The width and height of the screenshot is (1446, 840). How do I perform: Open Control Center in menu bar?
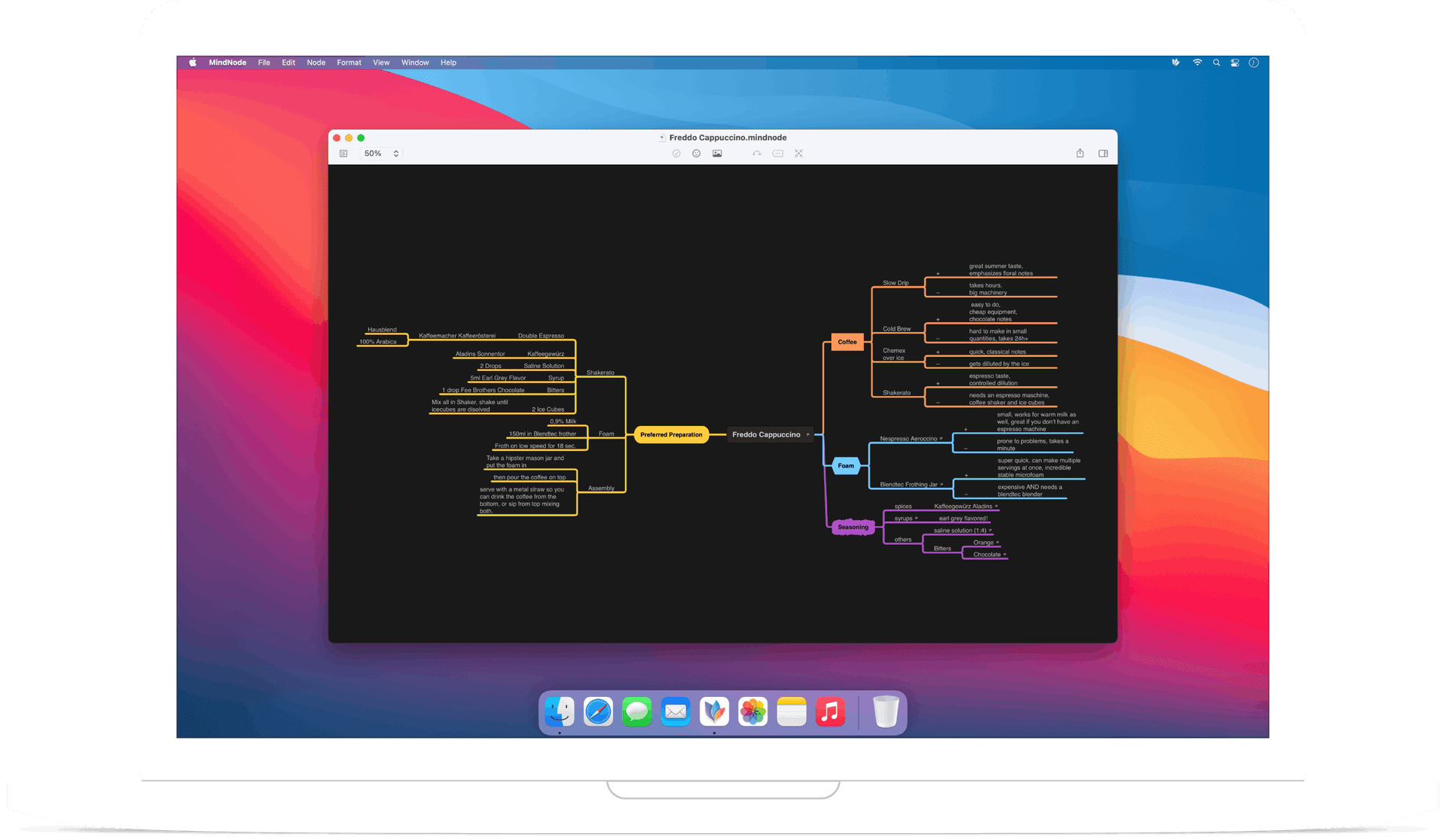1234,62
